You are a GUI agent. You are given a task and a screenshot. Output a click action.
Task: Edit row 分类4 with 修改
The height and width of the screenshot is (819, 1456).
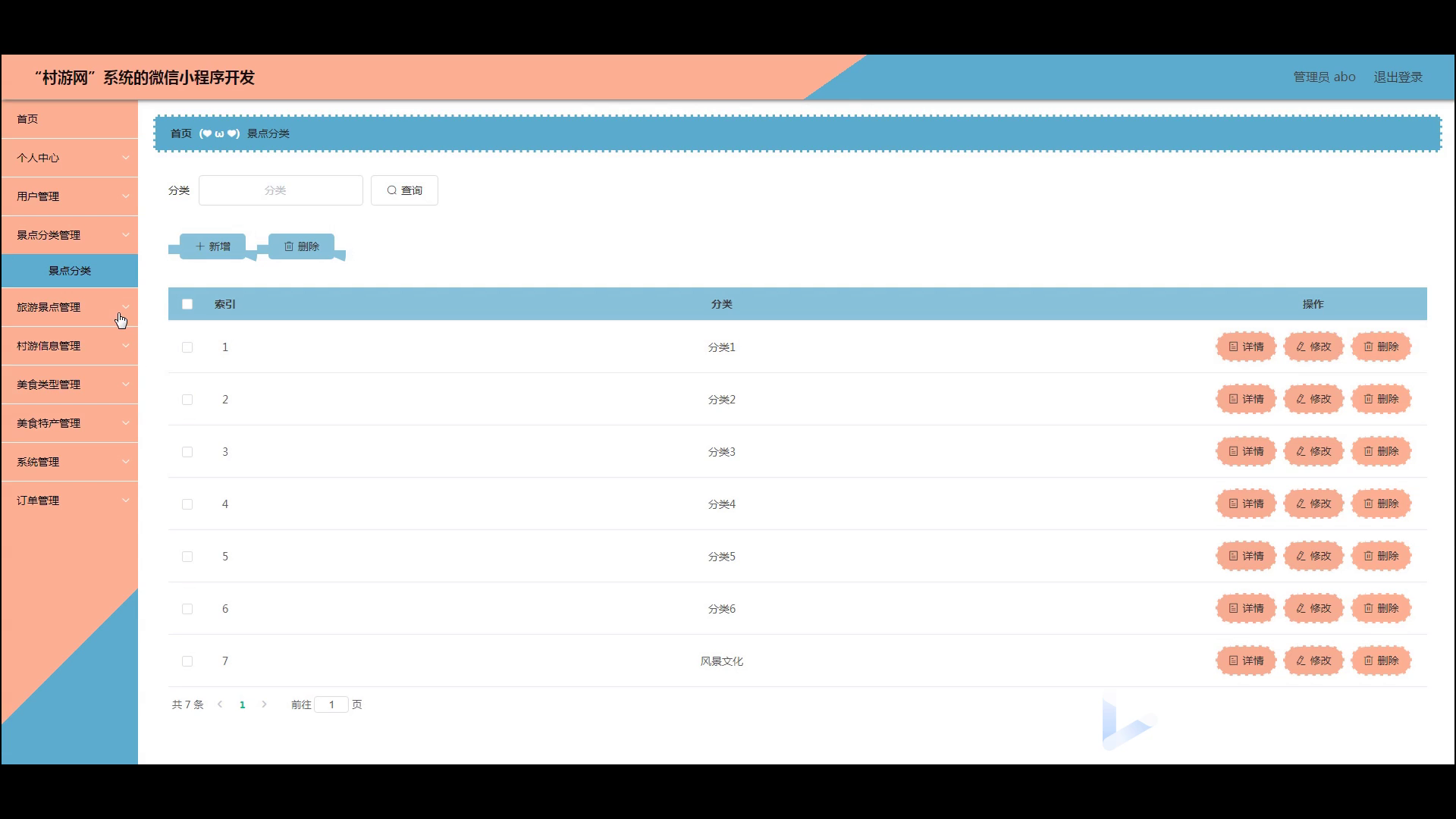click(x=1313, y=504)
